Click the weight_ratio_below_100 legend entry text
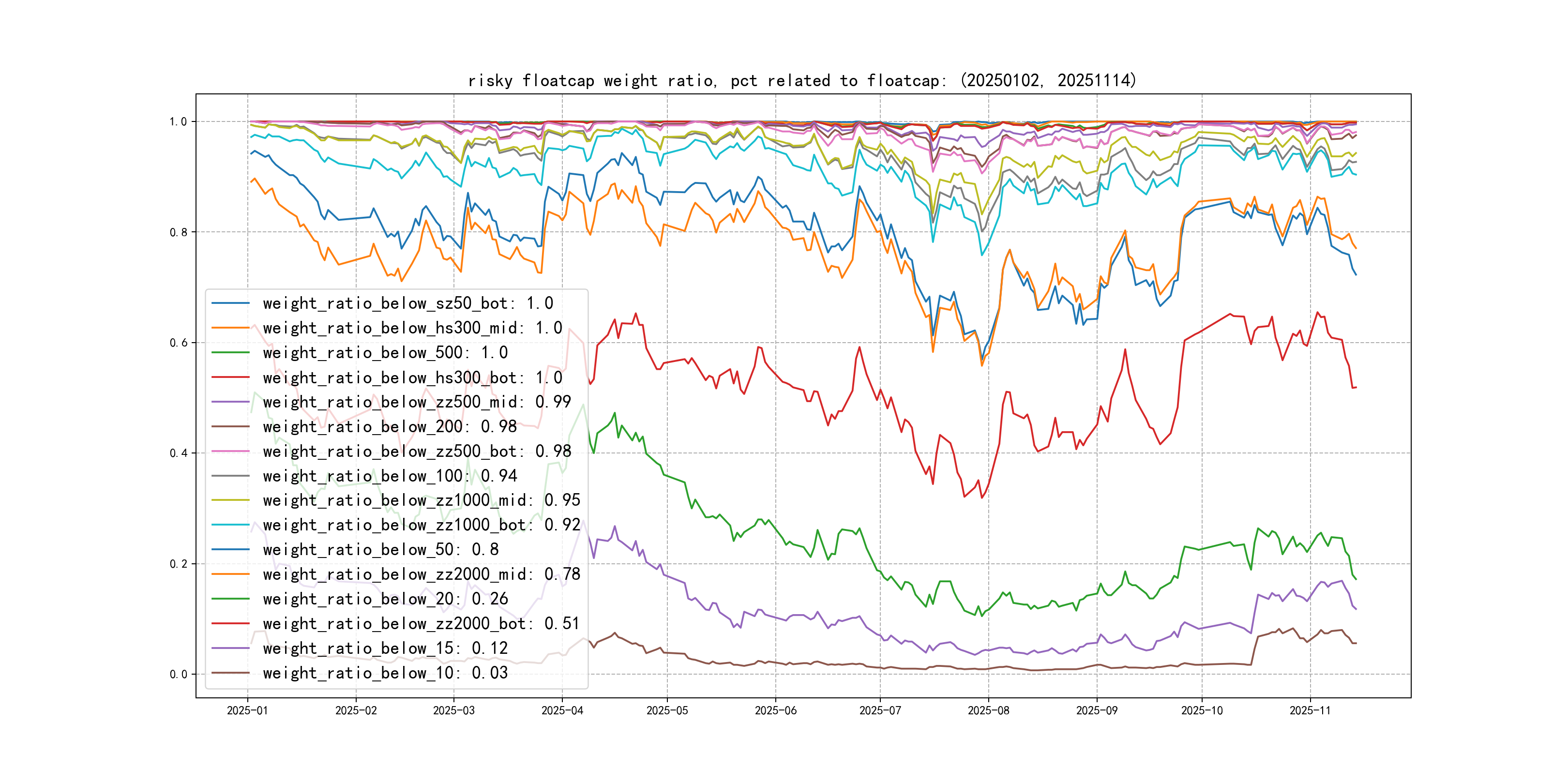Image resolution: width=1568 pixels, height=784 pixels. [390, 476]
